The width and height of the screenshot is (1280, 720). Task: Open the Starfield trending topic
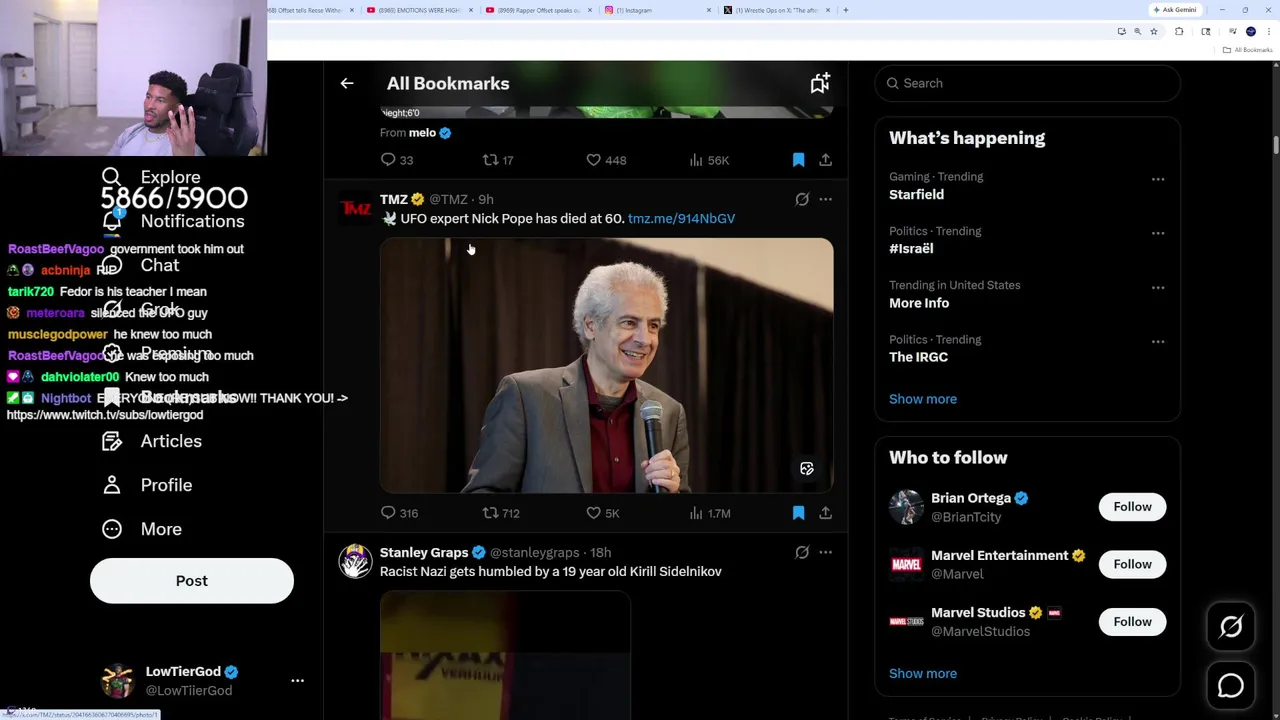point(916,195)
